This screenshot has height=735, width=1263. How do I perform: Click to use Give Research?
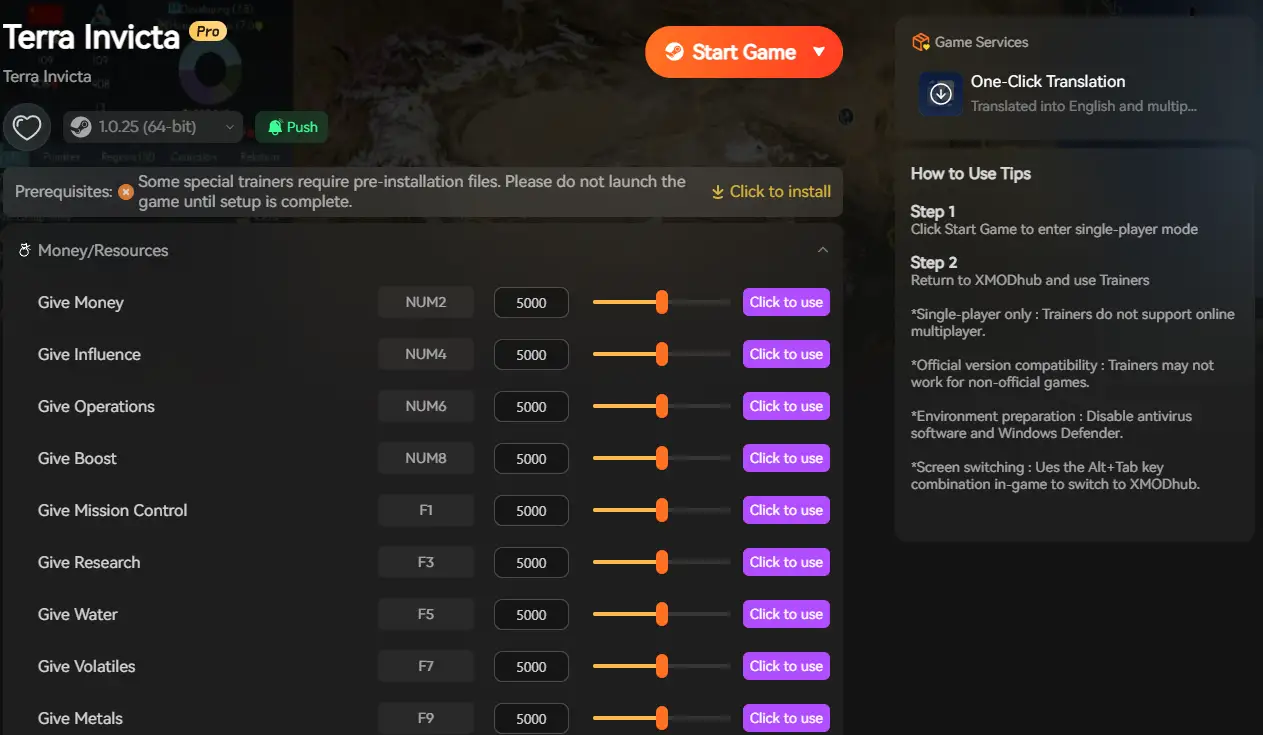[786, 562]
